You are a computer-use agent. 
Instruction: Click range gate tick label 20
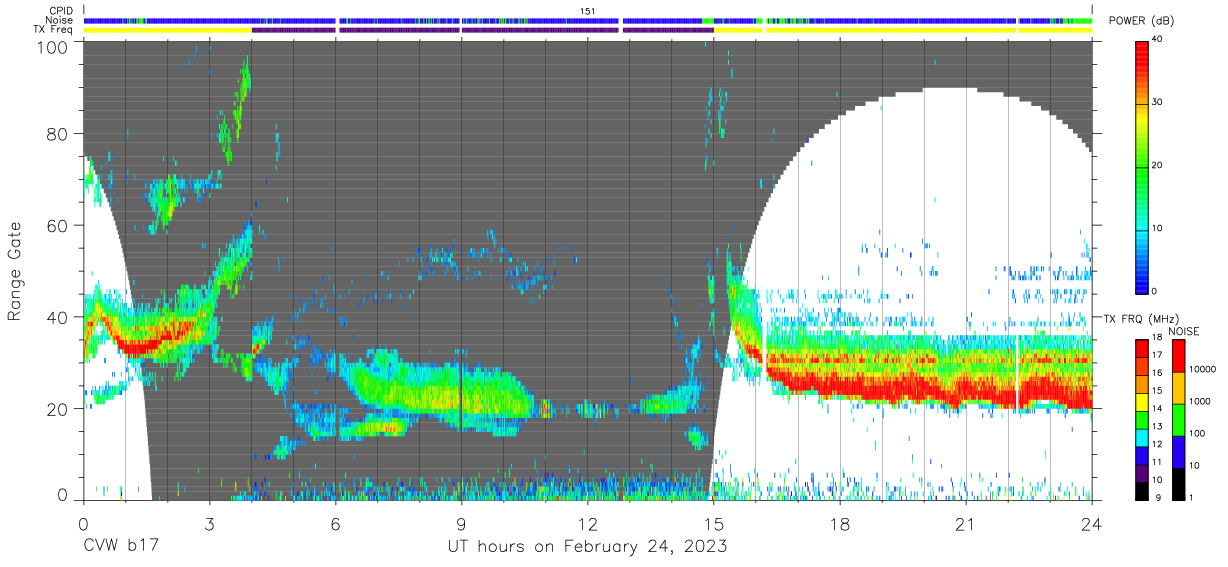(59, 409)
